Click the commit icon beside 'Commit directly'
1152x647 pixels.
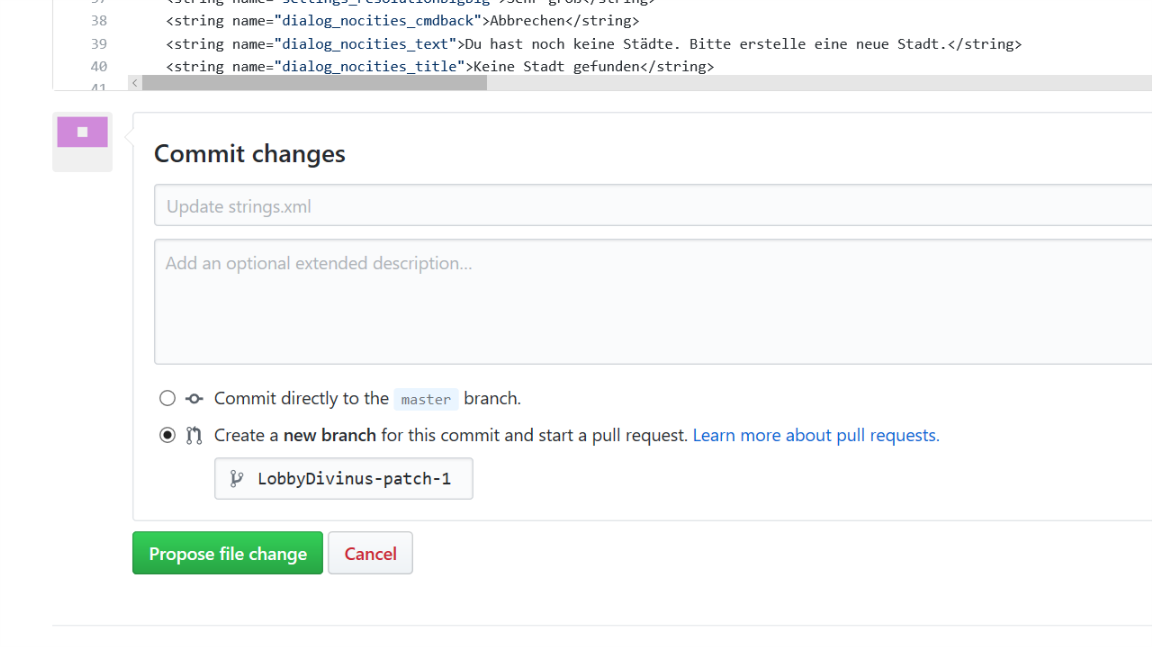pos(194,399)
